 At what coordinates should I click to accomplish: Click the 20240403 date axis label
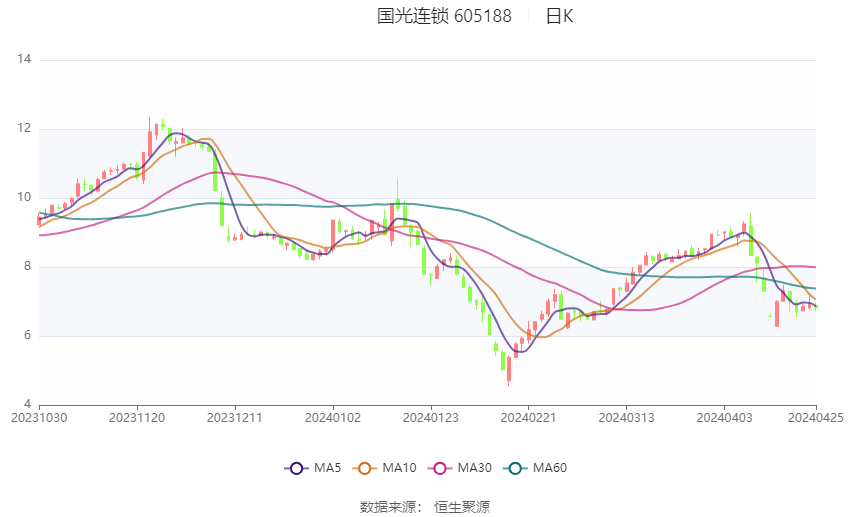click(724, 418)
